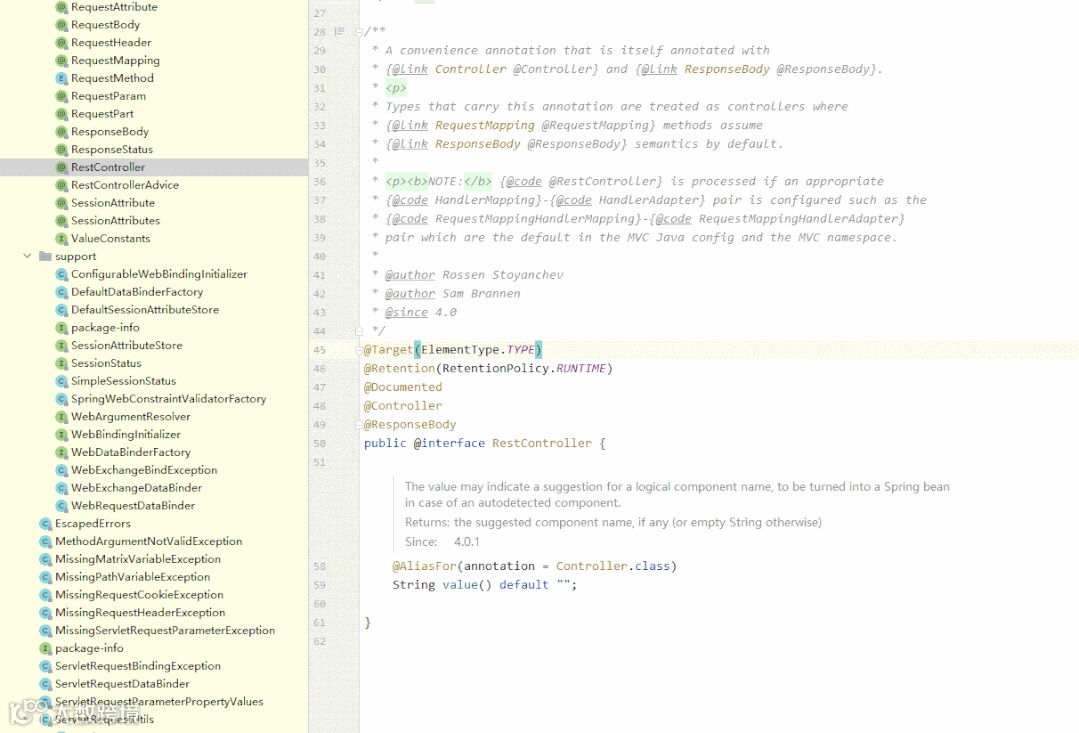Click DefaultSessionAttributeStore class icon
1079x733 pixels.
(x=61, y=310)
